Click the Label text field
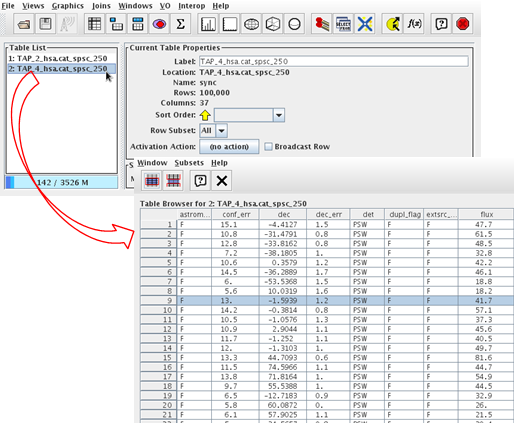This screenshot has height=426, width=518. [334, 61]
